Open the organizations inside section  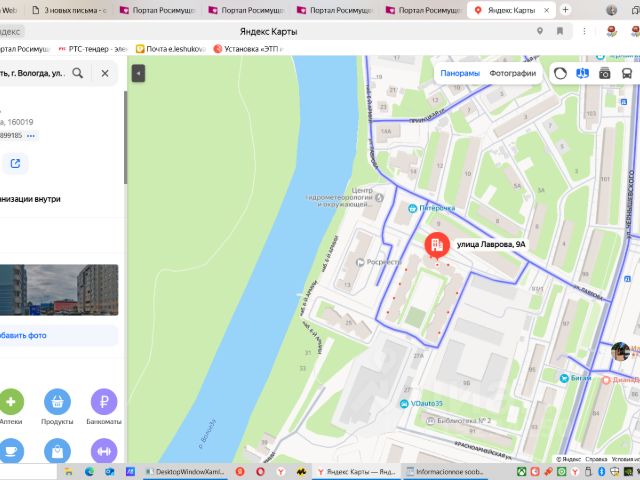coord(30,199)
